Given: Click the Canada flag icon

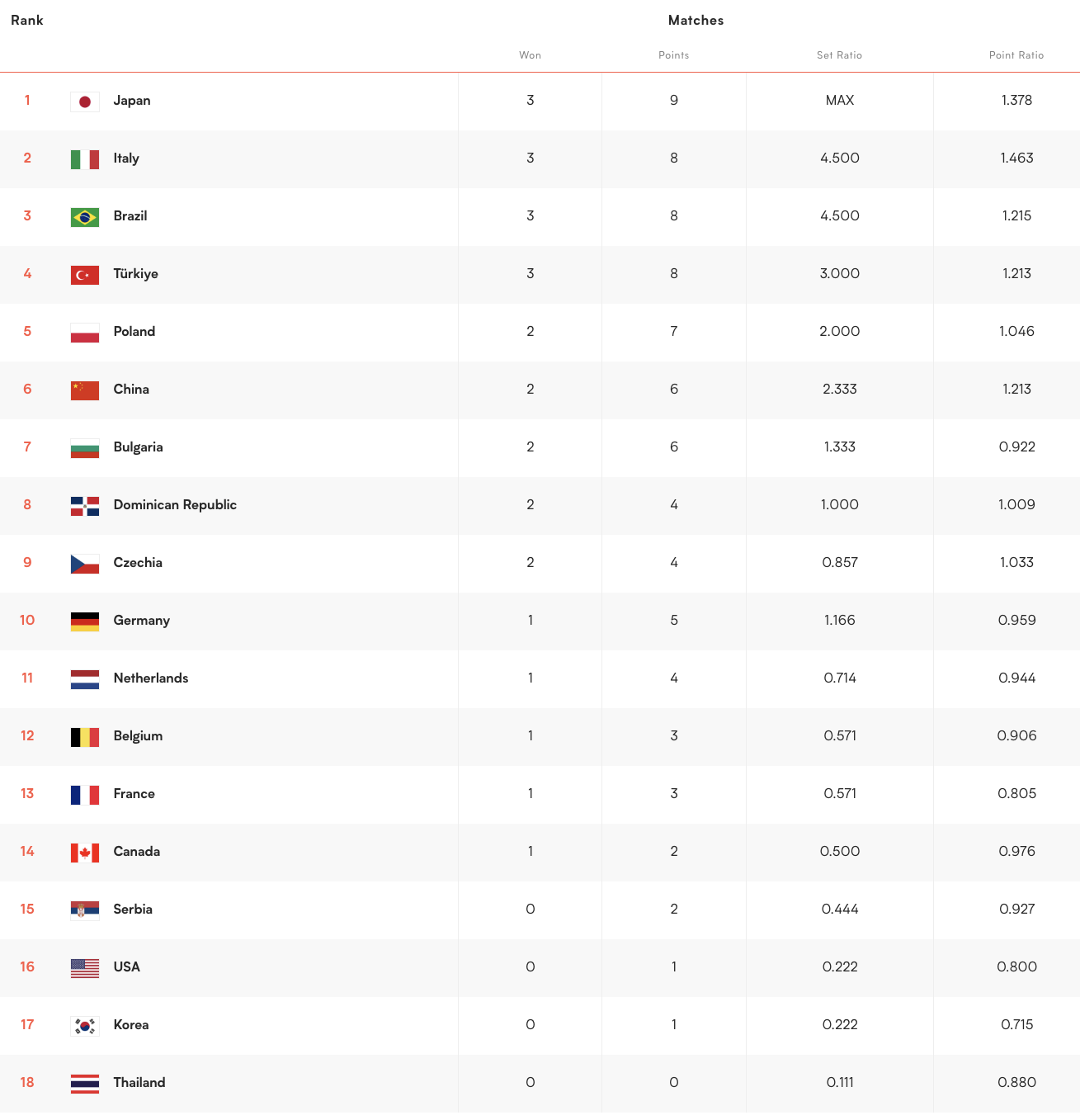Looking at the screenshot, I should (x=85, y=853).
